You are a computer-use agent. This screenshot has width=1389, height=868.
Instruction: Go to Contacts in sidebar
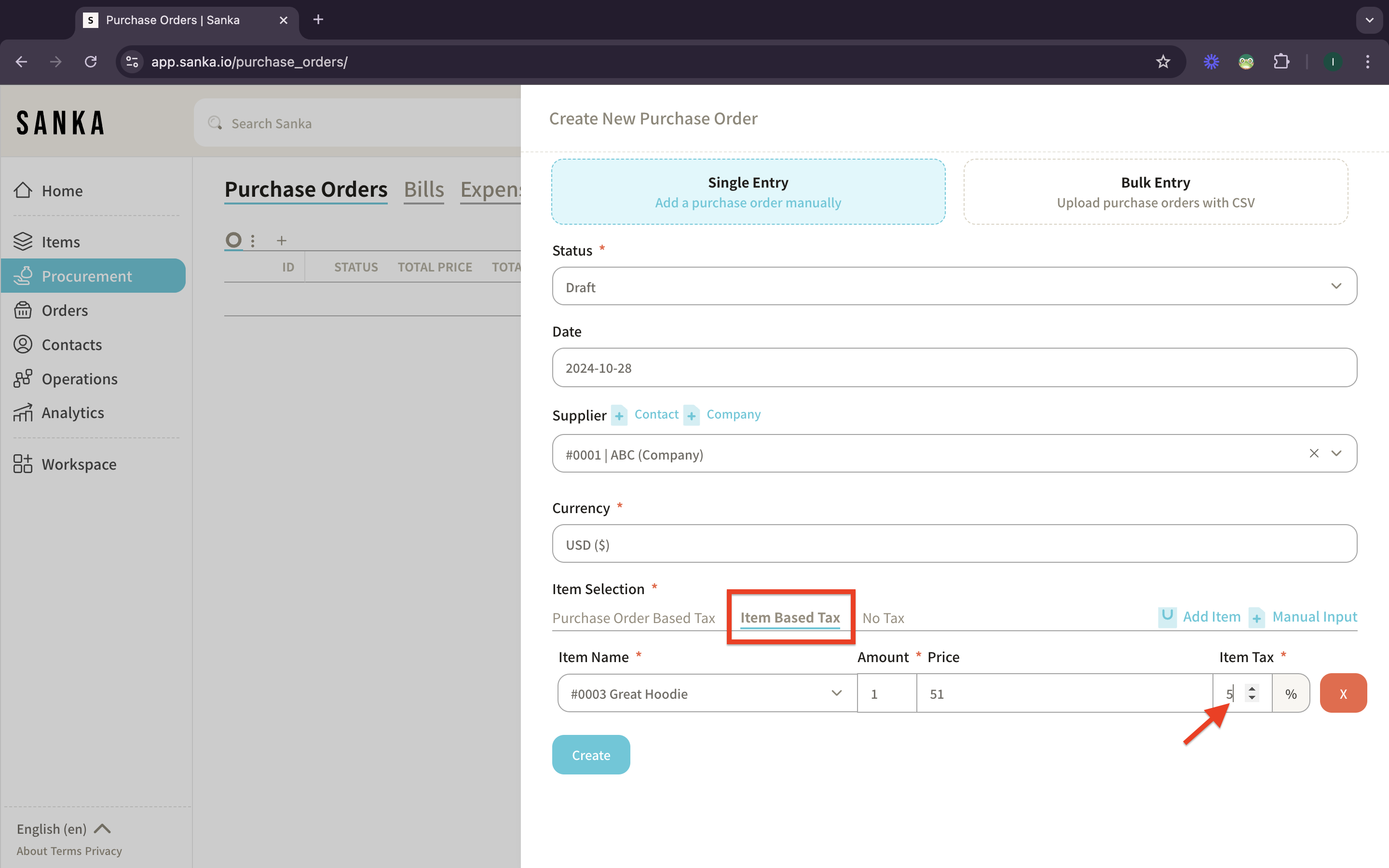pos(71,344)
